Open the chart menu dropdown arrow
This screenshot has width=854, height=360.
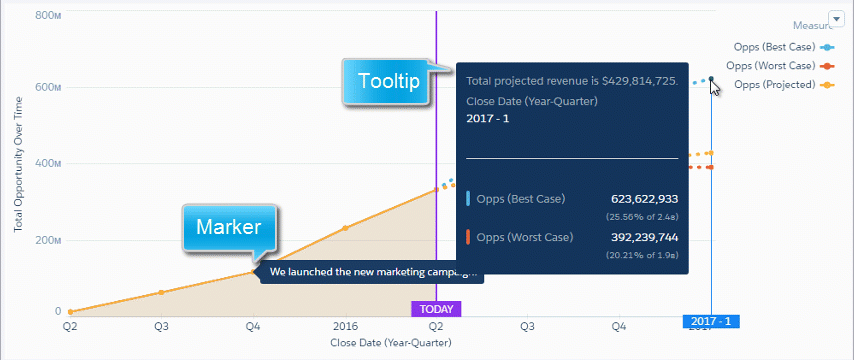click(x=836, y=19)
